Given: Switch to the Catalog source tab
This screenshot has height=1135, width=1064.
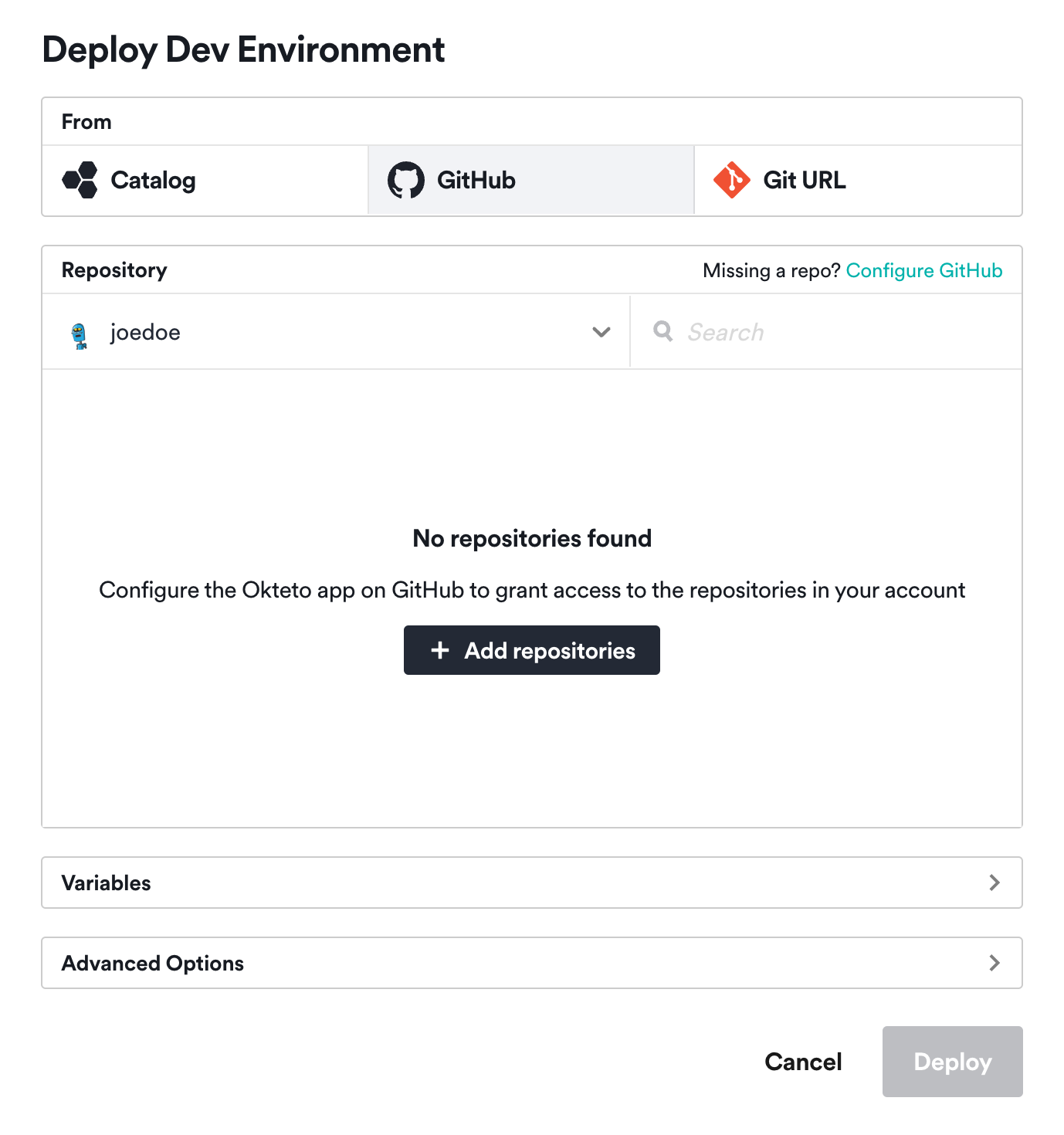Looking at the screenshot, I should [x=204, y=179].
